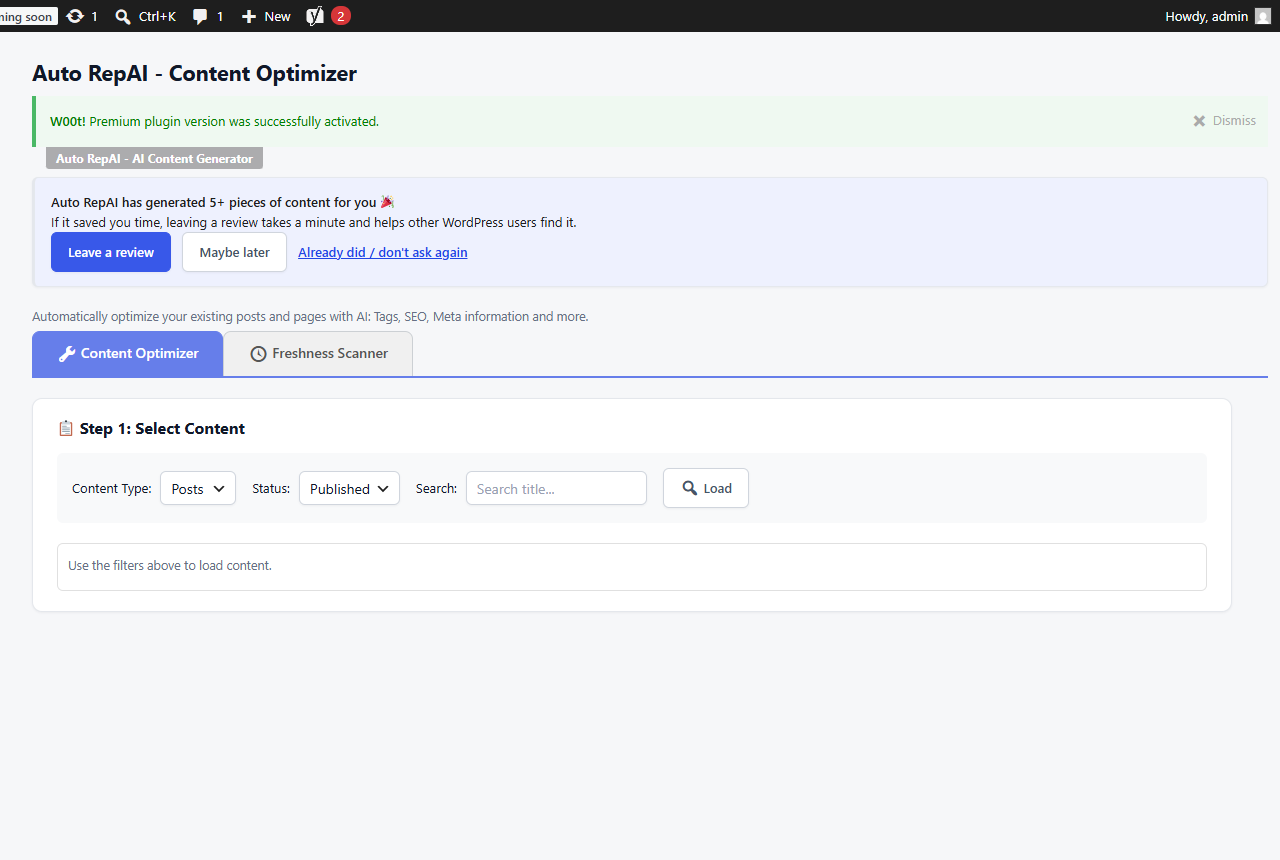1280x860 pixels.
Task: Click the Load button
Action: tap(706, 488)
